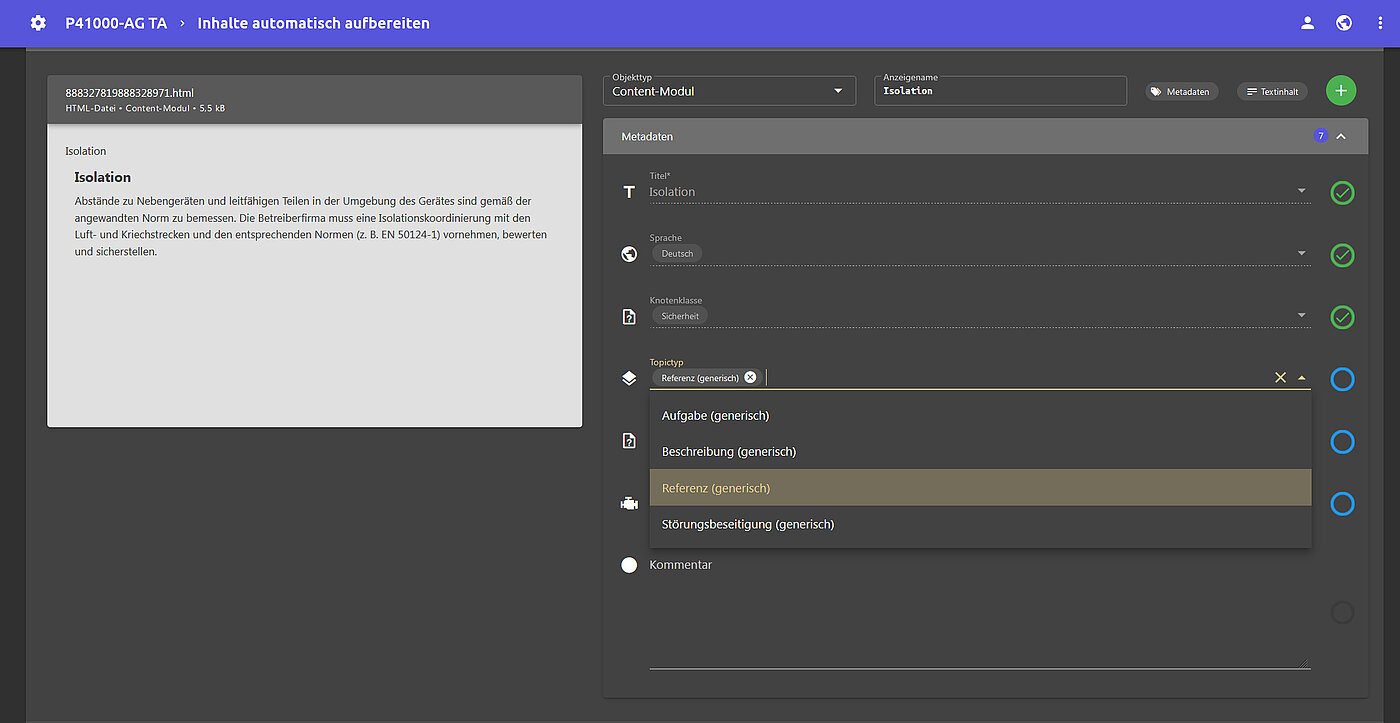Click the Anzeigename input field
This screenshot has width=1400, height=723.
[1000, 91]
